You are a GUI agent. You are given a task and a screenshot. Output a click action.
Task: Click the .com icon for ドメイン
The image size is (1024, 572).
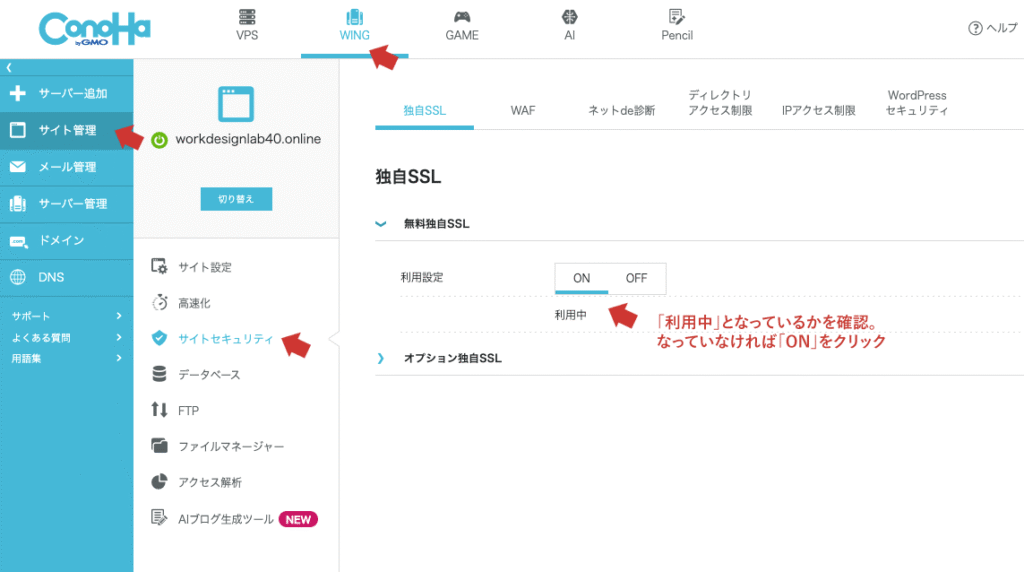[18, 241]
